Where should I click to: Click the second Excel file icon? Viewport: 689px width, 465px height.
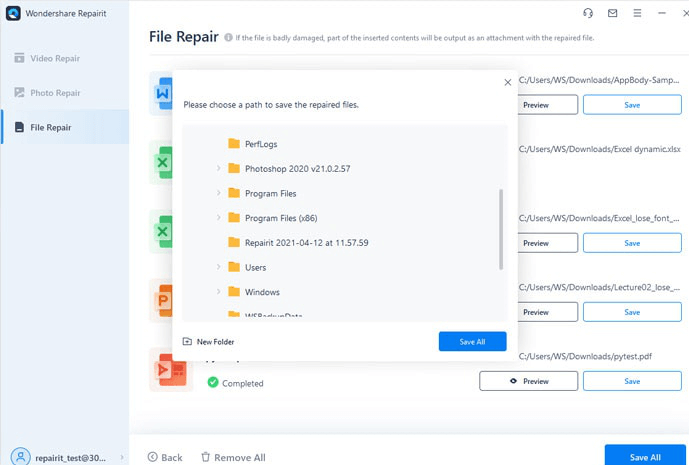coord(161,232)
